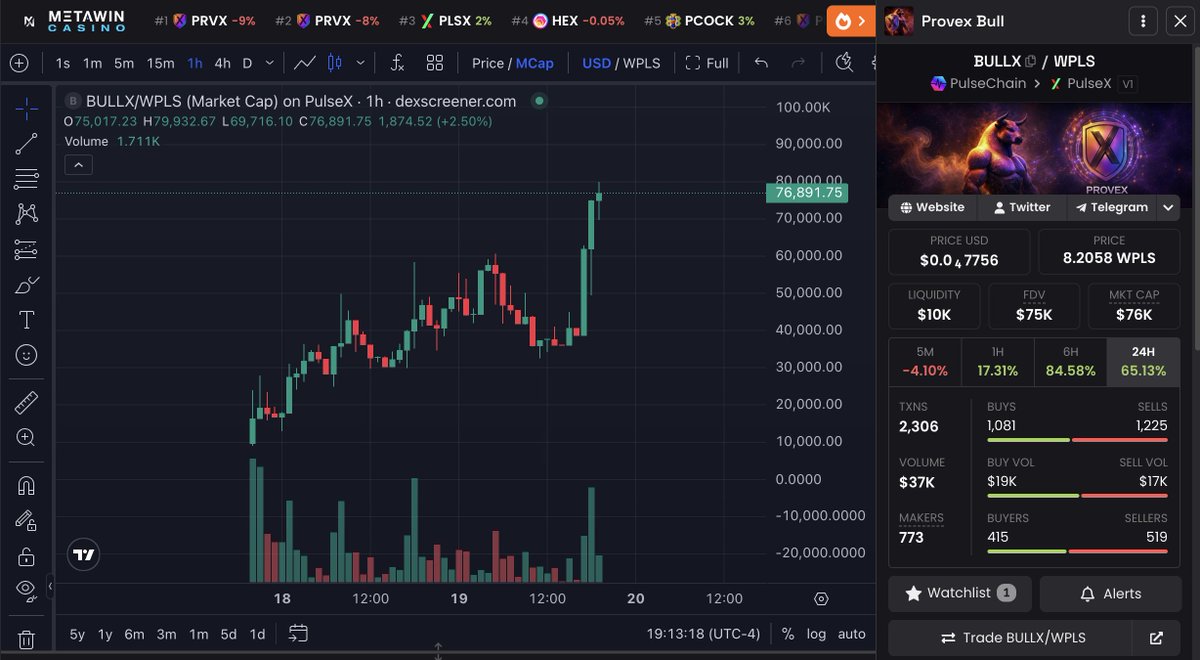Select the trend line drawing tool
Viewport: 1200px width, 660px height.
coord(27,144)
